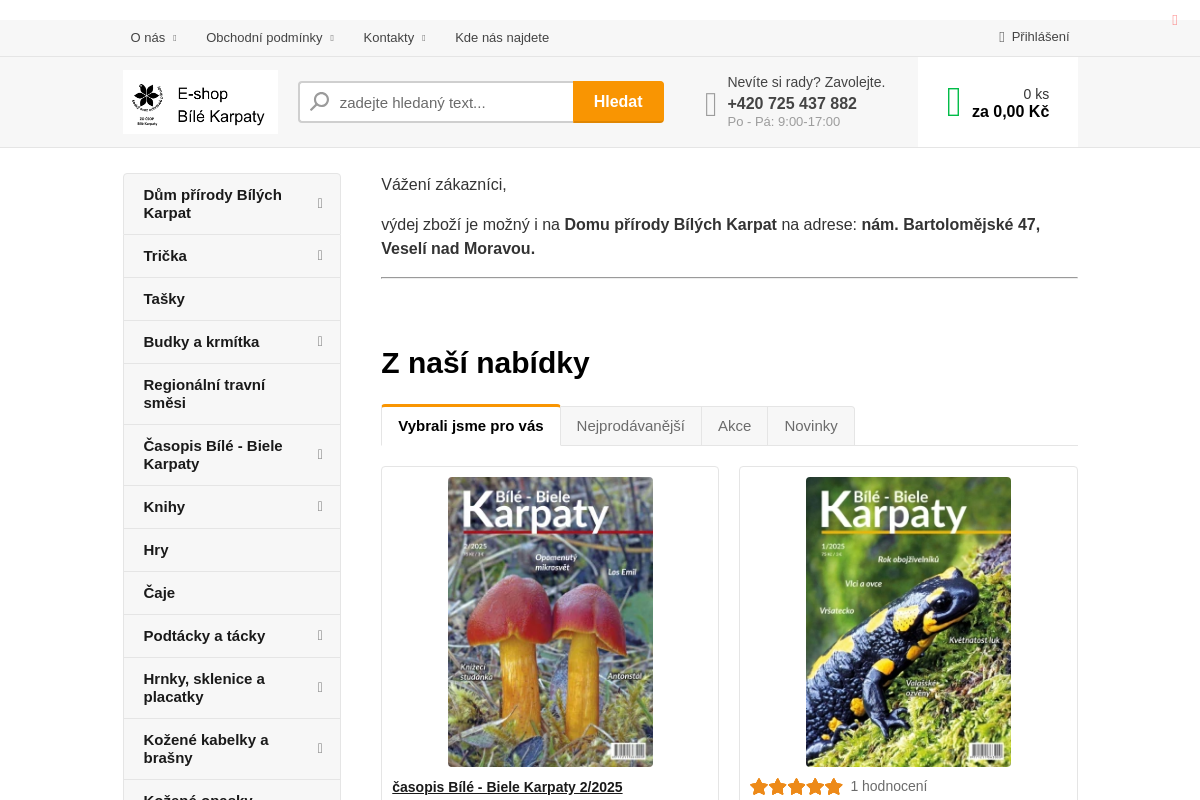View the 1 hodnocení rating link
Image resolution: width=1200 pixels, height=800 pixels.
pyautogui.click(x=888, y=786)
